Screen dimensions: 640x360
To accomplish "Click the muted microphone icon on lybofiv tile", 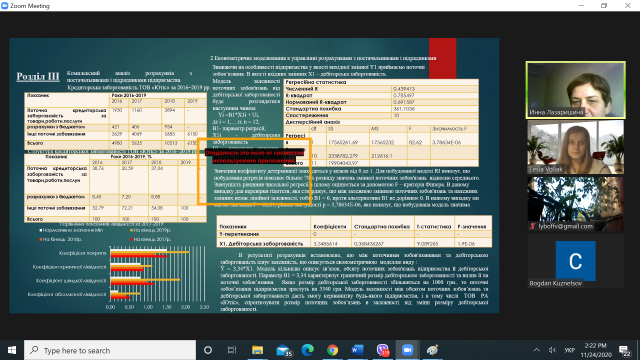I will pyautogui.click(x=532, y=226).
